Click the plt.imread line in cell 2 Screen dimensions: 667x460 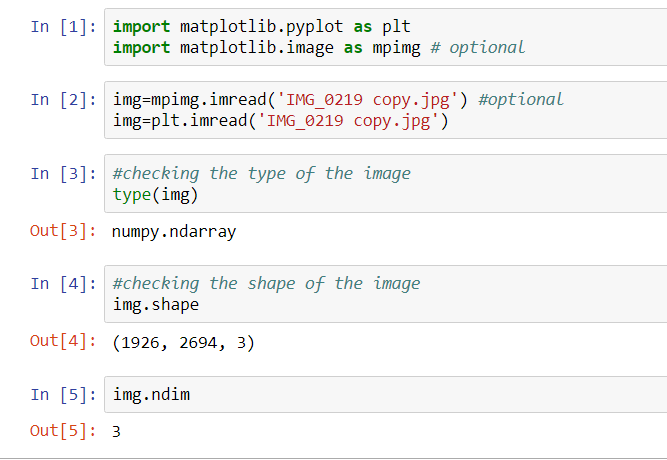(281, 121)
